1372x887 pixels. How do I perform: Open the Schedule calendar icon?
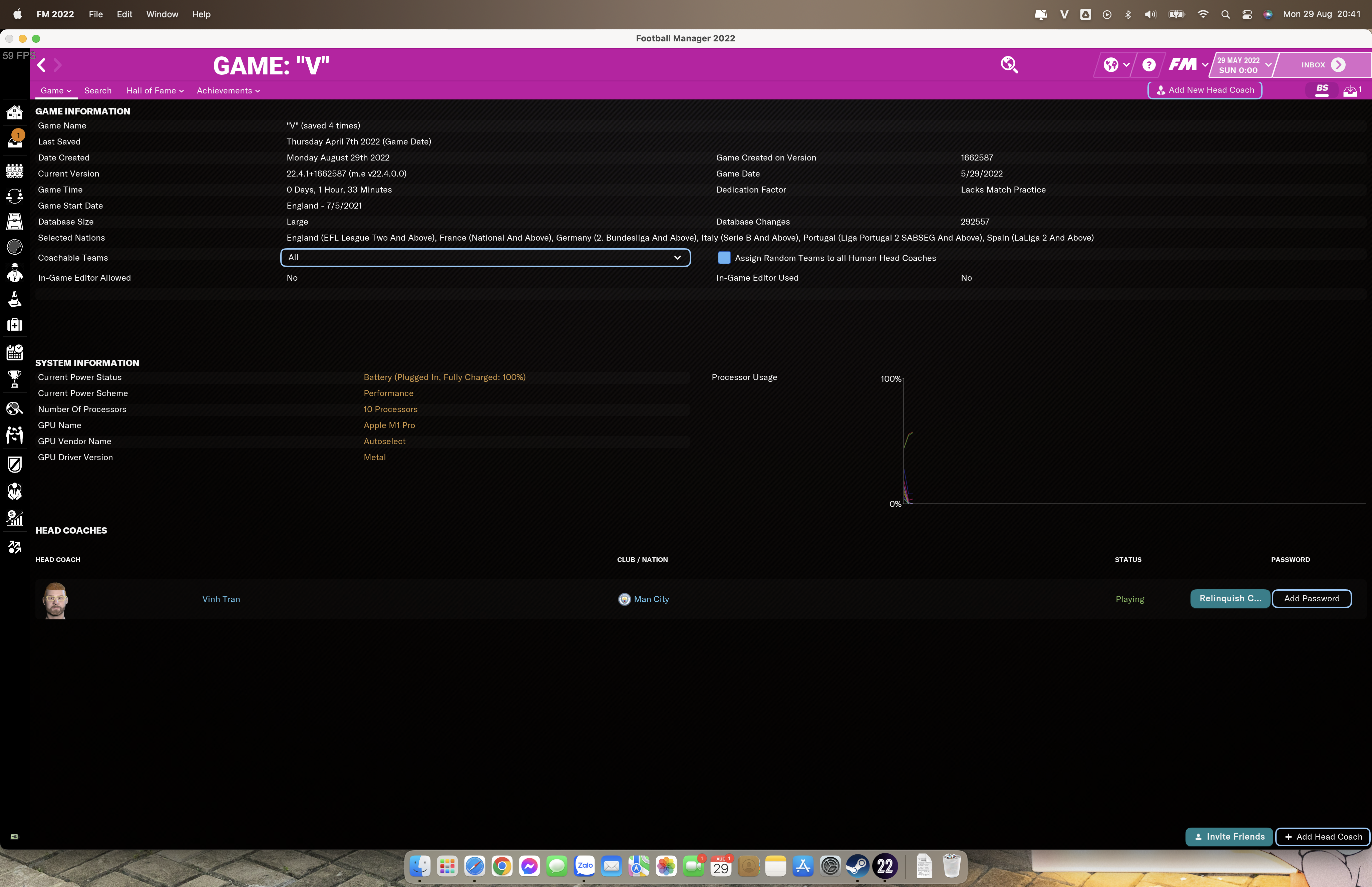(x=14, y=352)
